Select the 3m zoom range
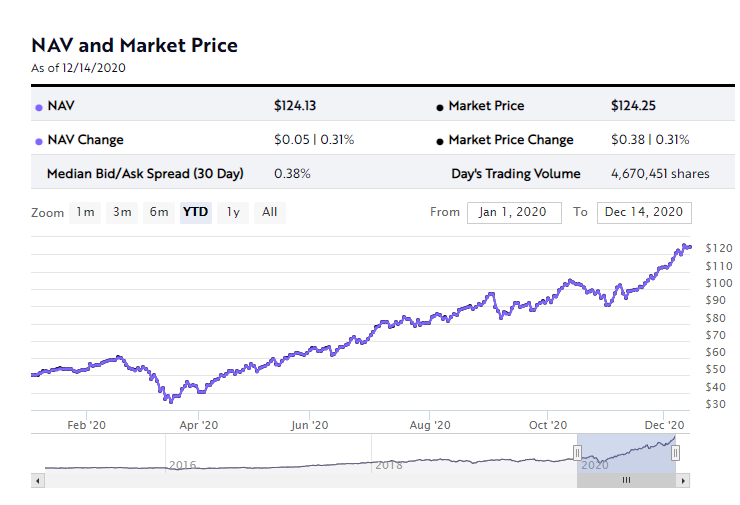 122,212
